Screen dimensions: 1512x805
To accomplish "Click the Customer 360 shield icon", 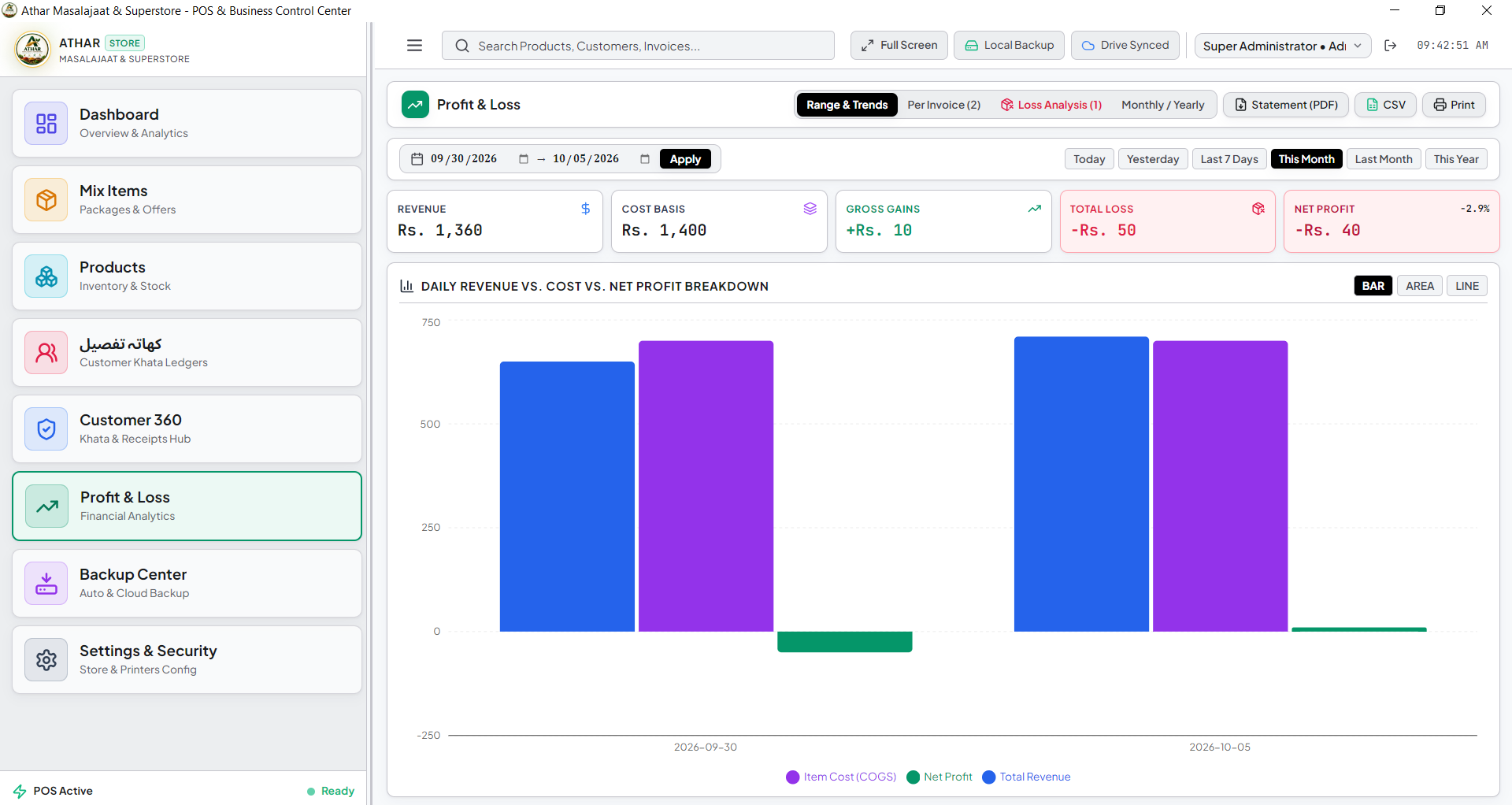I will (x=46, y=429).
